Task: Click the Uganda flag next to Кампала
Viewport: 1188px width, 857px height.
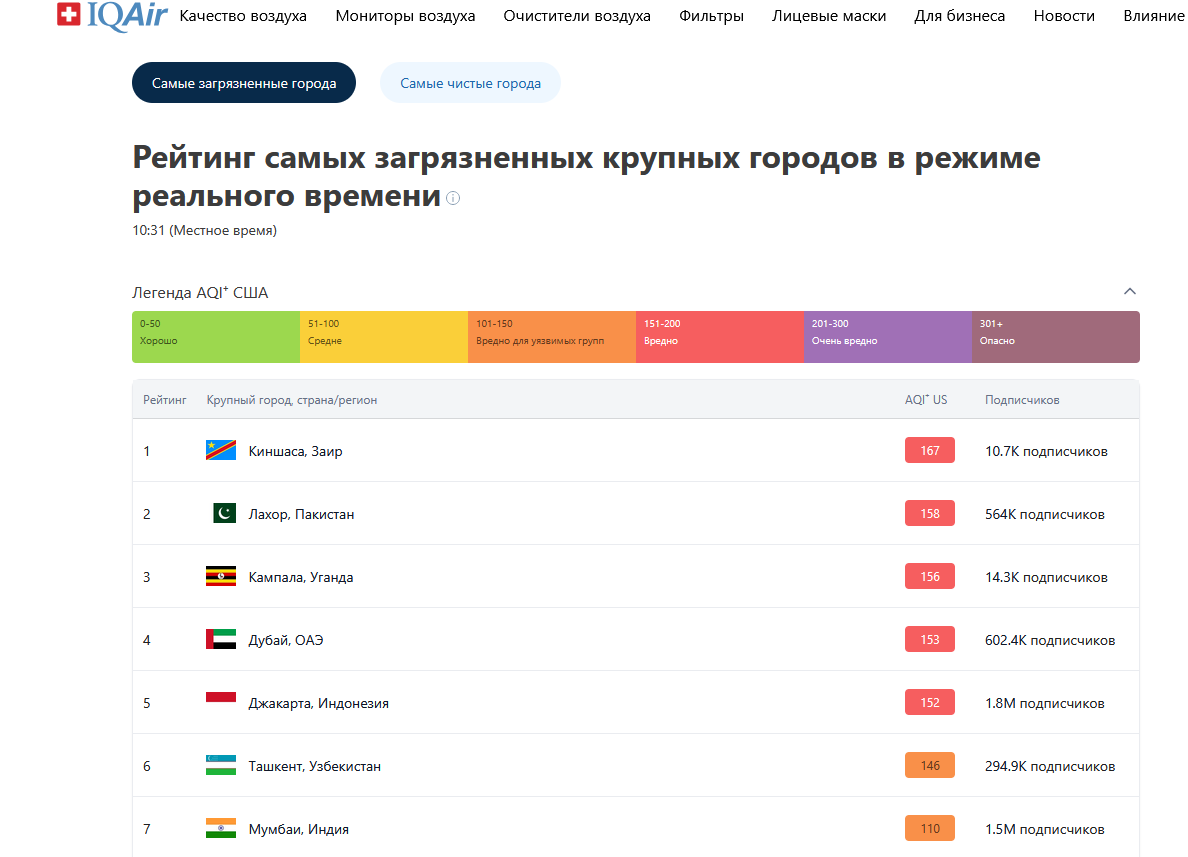Action: [x=220, y=576]
